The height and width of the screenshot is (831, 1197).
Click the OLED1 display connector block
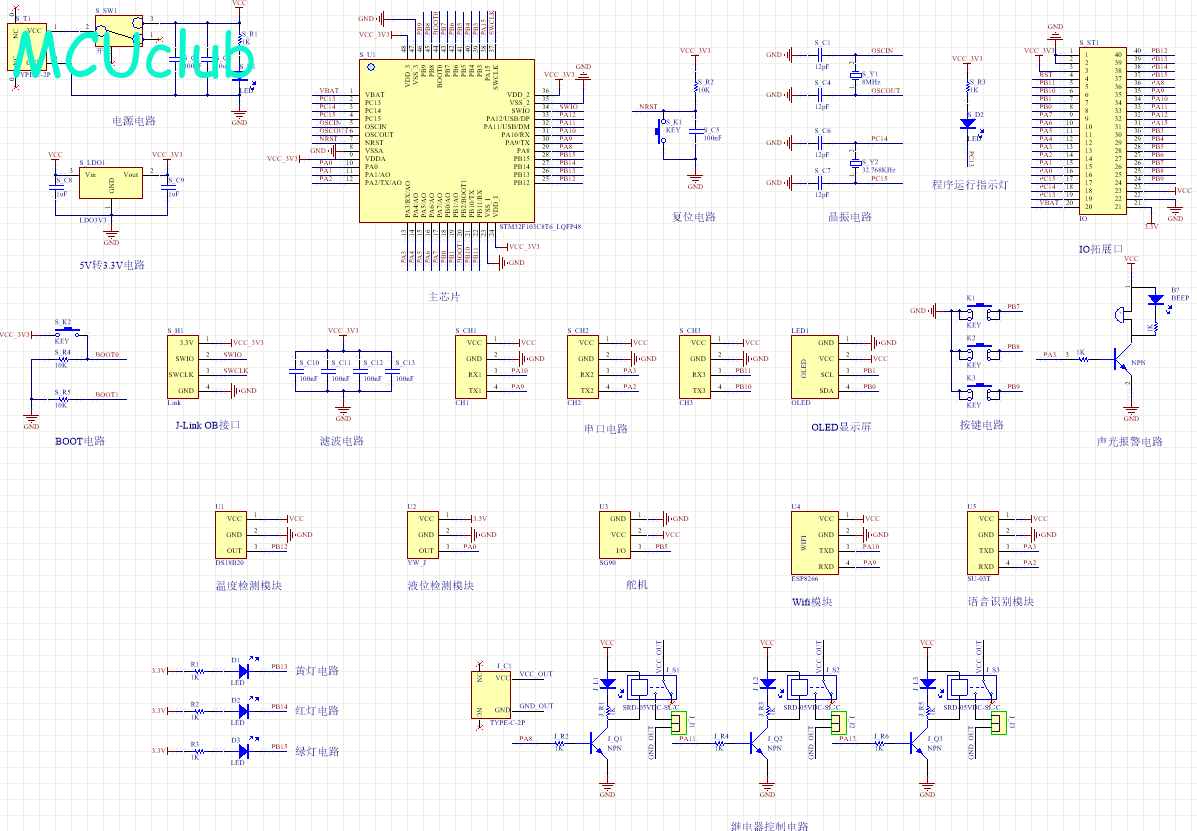pyautogui.click(x=815, y=367)
